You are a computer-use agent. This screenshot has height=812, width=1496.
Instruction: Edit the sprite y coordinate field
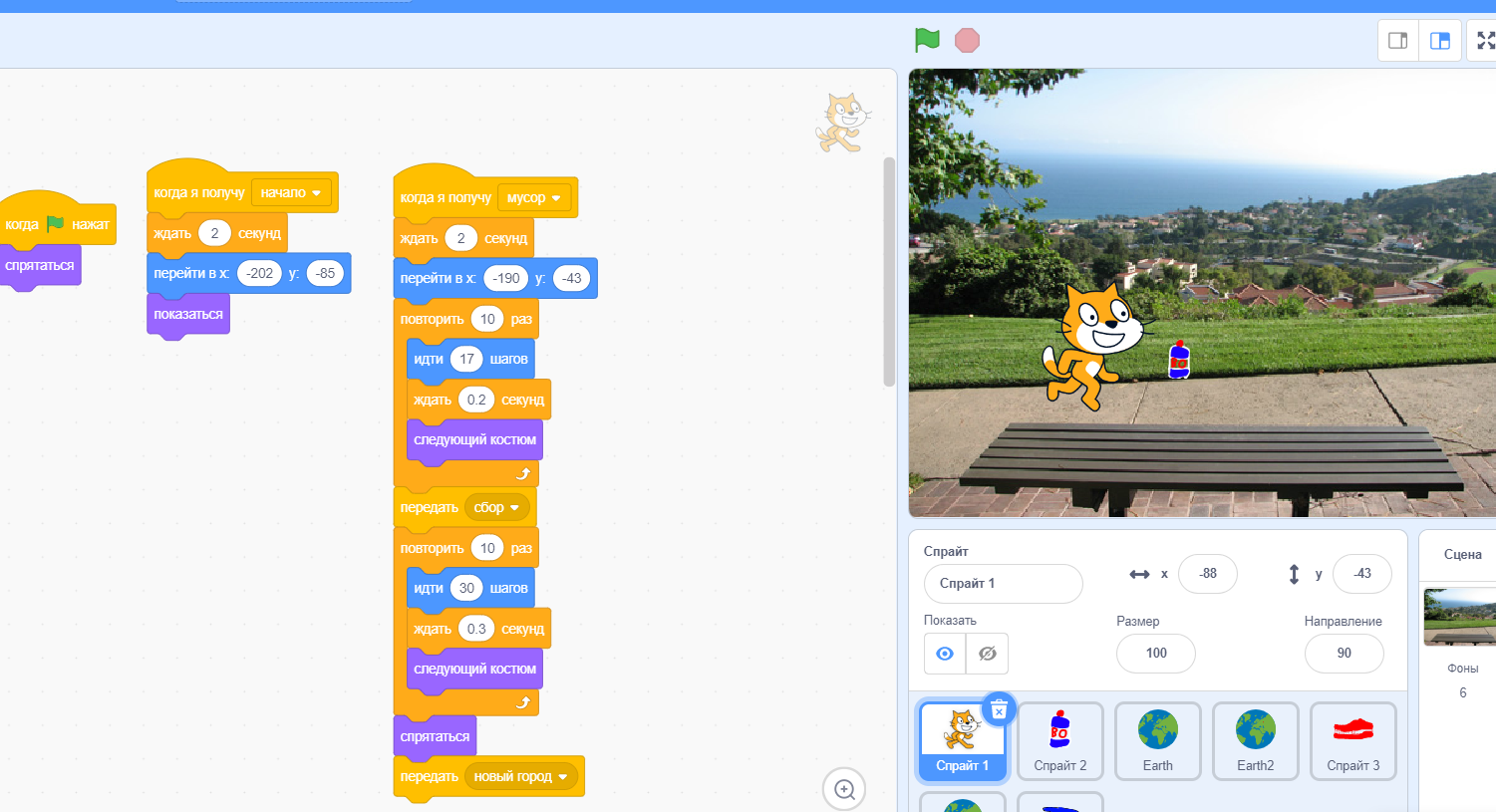pos(1362,574)
